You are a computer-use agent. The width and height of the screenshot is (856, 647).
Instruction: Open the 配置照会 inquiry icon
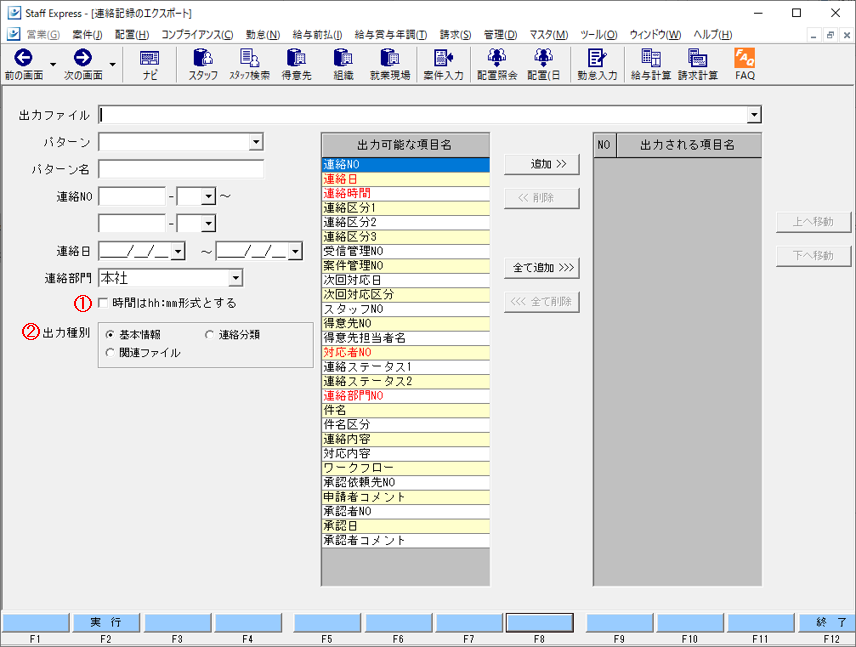coord(497,64)
